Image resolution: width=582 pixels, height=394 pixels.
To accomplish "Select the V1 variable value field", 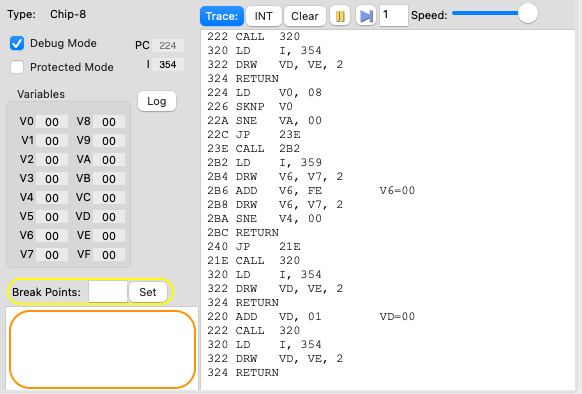I will coord(52,141).
